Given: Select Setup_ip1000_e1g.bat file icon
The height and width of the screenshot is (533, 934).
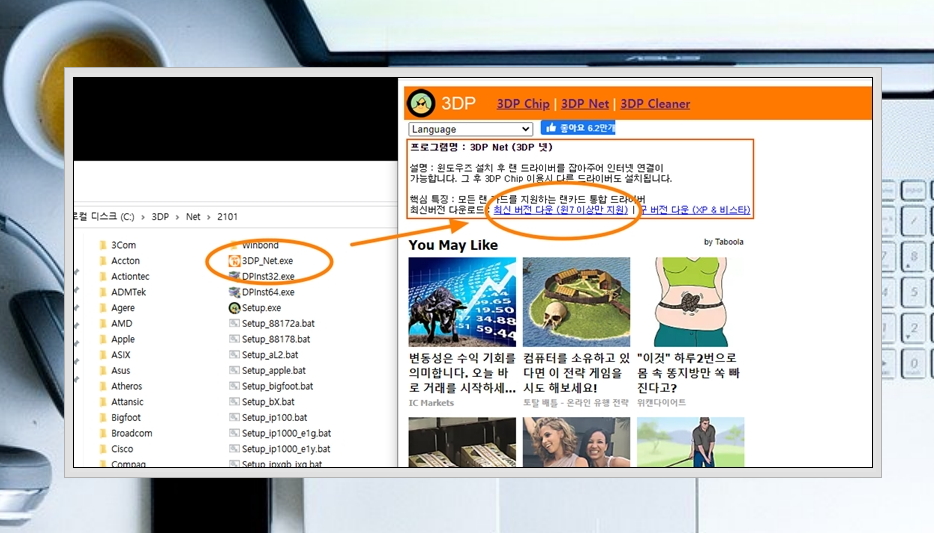Looking at the screenshot, I should [x=234, y=433].
